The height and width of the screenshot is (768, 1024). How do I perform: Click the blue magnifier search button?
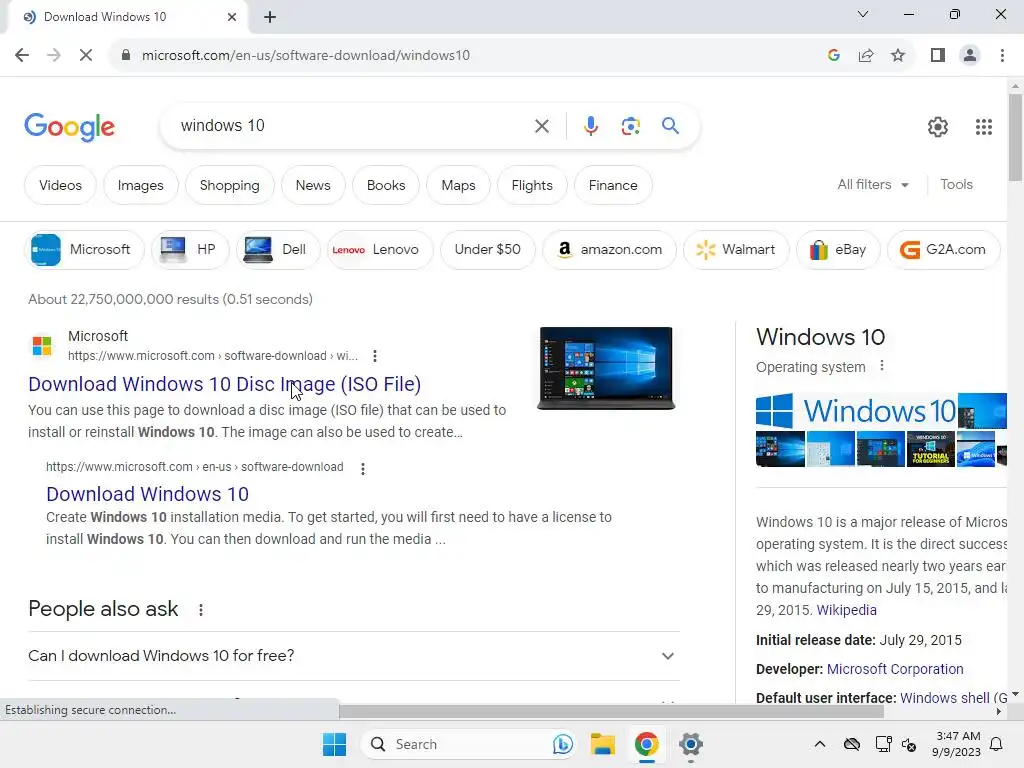pos(670,125)
